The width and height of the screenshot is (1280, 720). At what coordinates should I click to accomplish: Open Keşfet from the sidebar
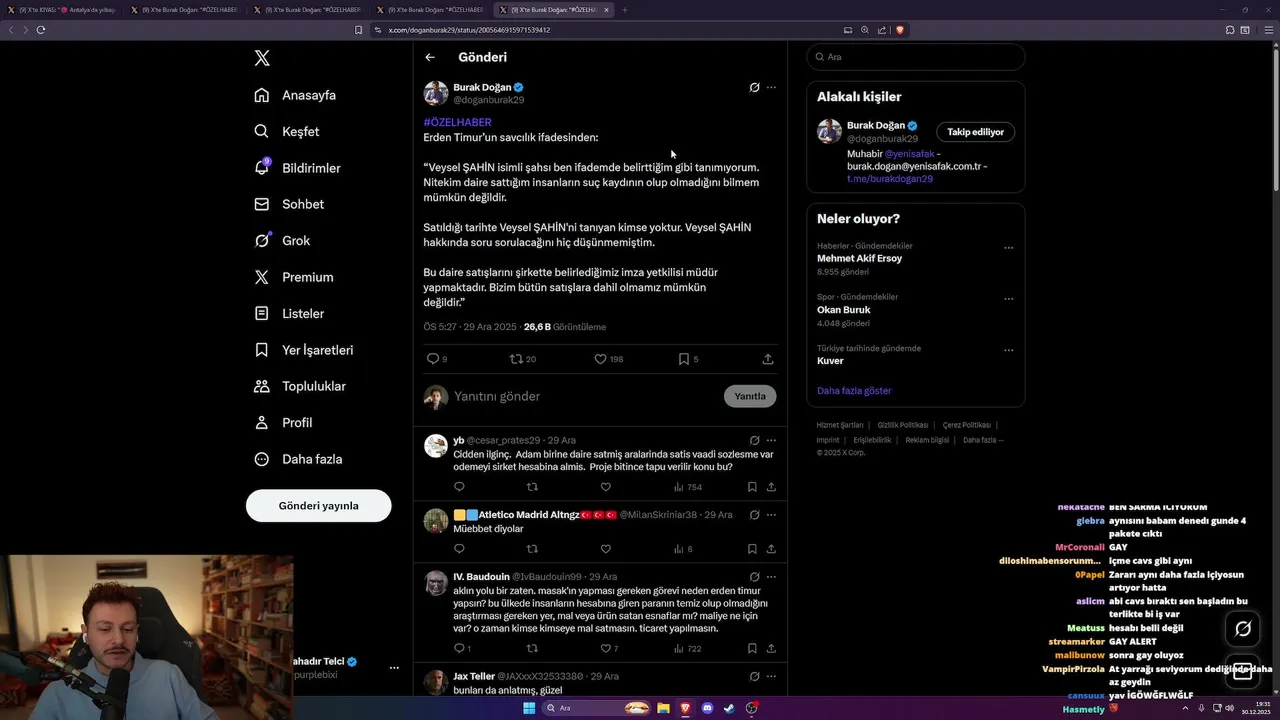[x=287, y=132]
